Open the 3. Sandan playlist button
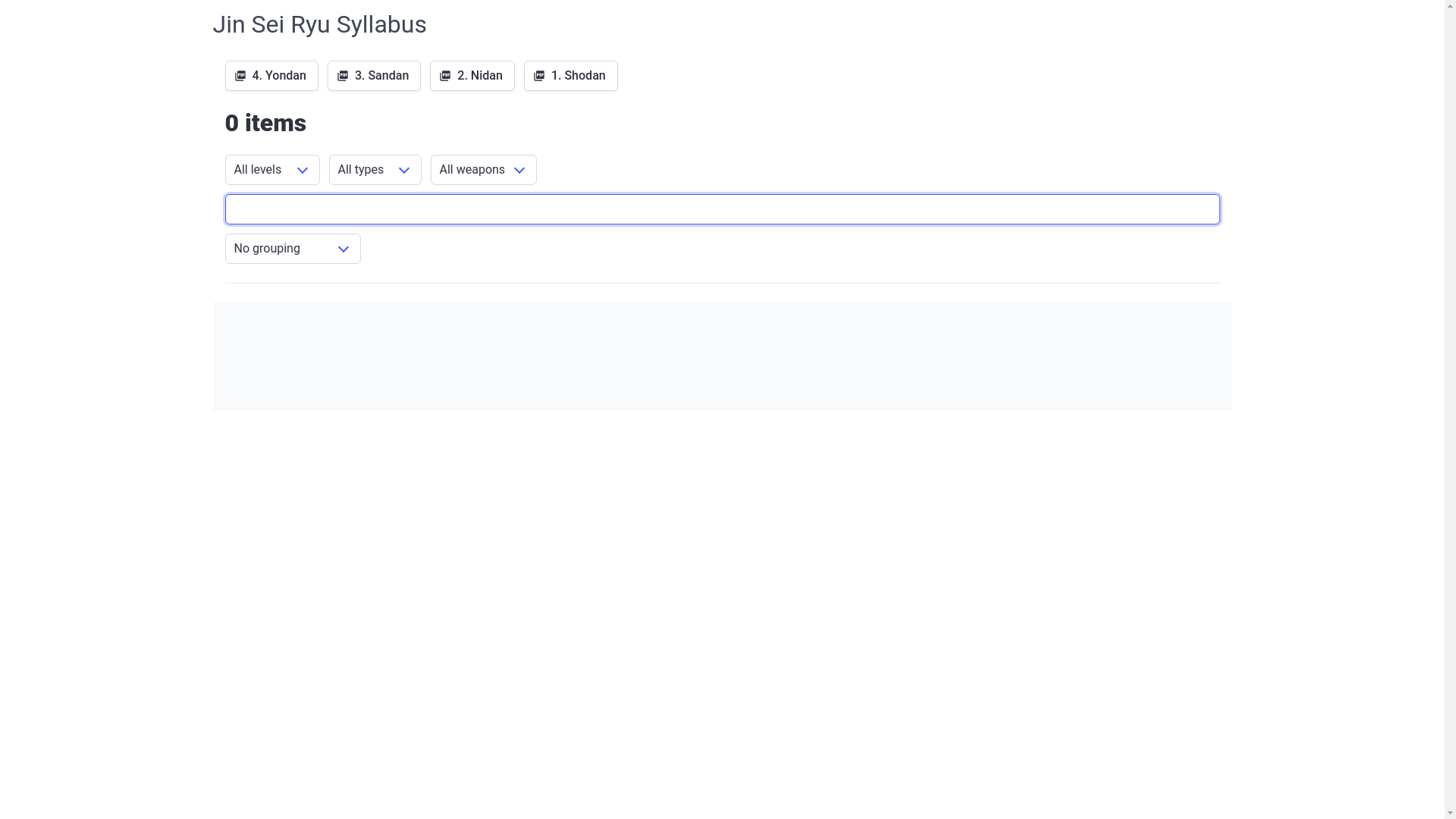Image resolution: width=1456 pixels, height=819 pixels. pyautogui.click(x=374, y=76)
